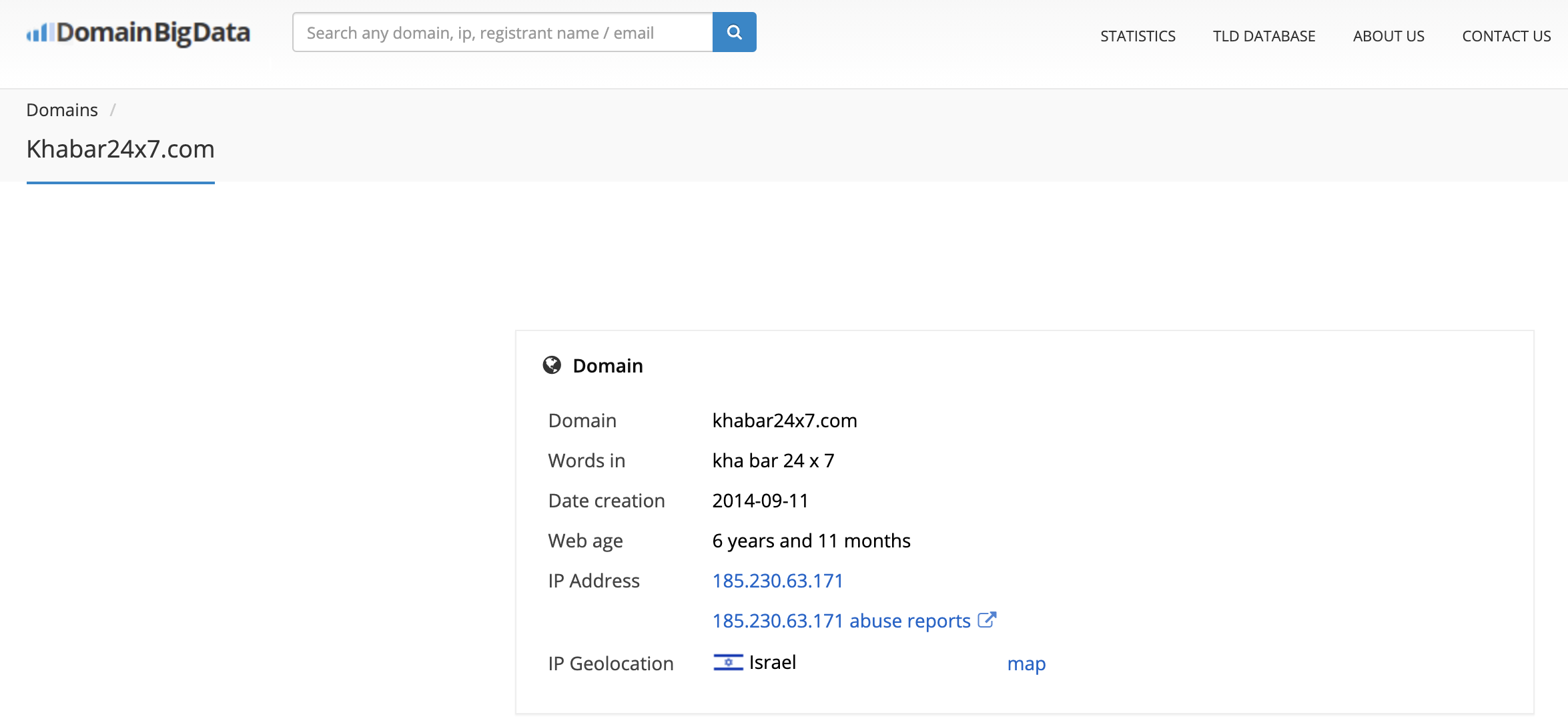This screenshot has width=1568, height=717.
Task: Click the 'kha bar 24 x 7' words value
Action: (x=773, y=461)
